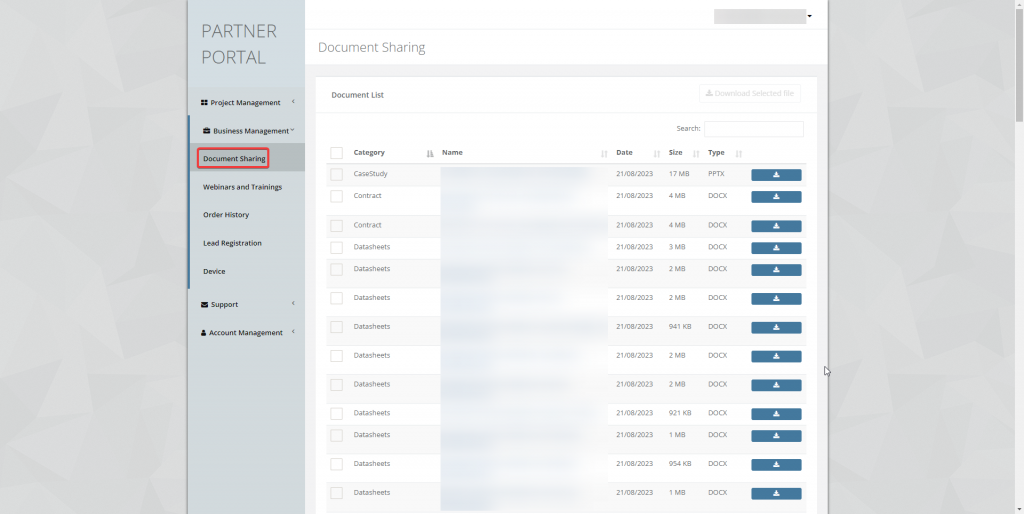This screenshot has width=1024, height=514.
Task: Download the 954 KB Datasheets document
Action: tap(776, 465)
